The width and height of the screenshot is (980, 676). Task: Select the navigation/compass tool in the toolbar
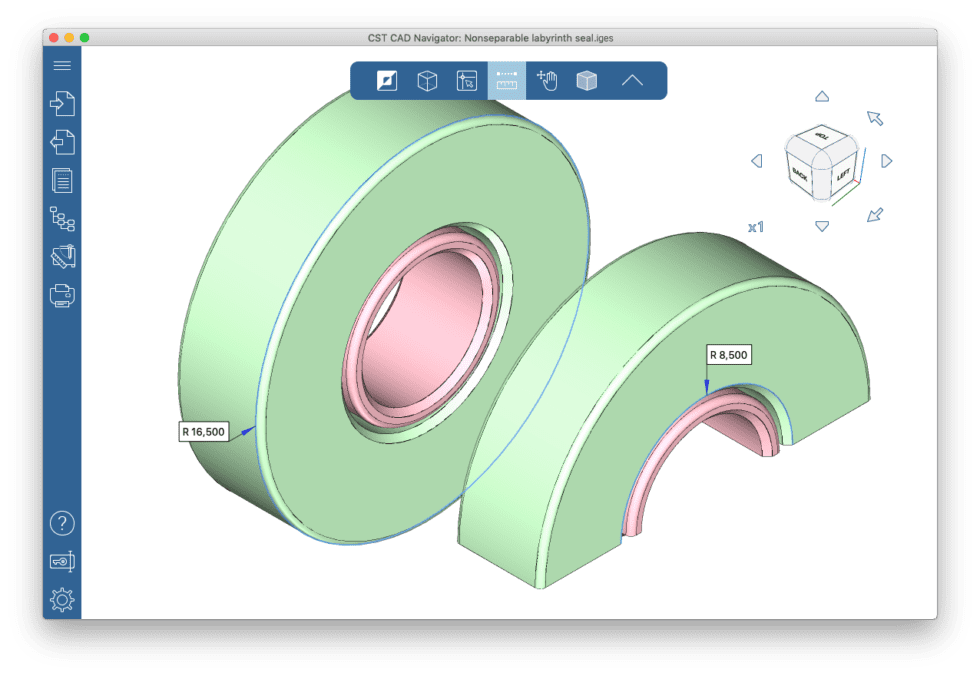pos(387,81)
